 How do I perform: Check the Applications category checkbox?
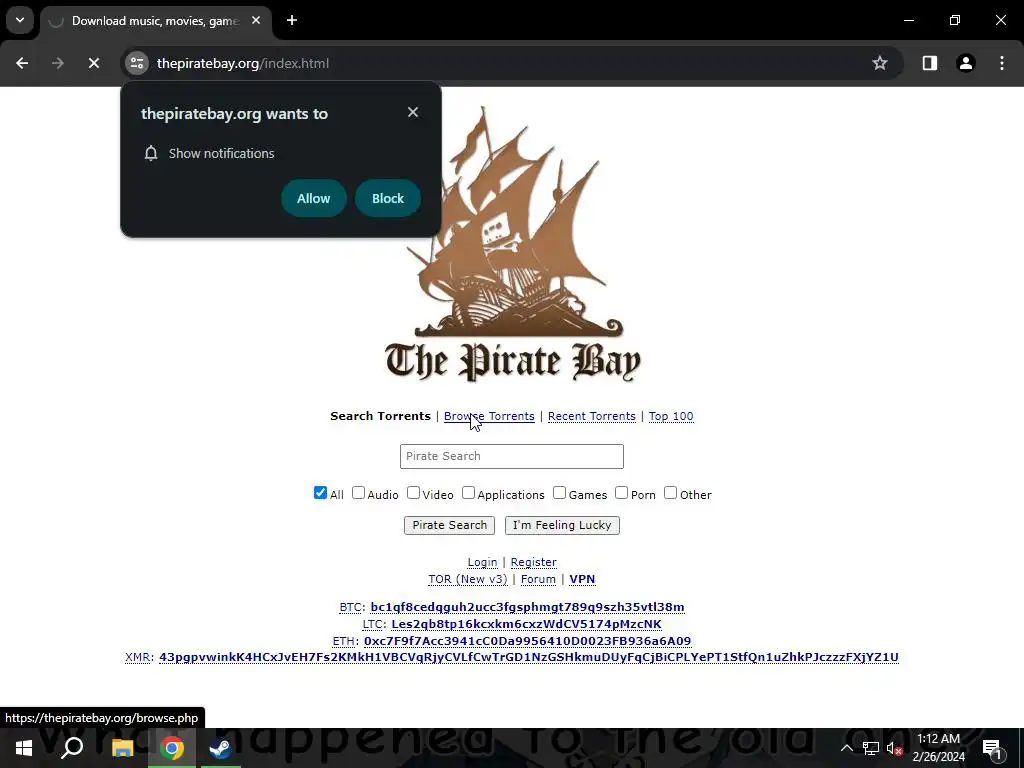[468, 493]
